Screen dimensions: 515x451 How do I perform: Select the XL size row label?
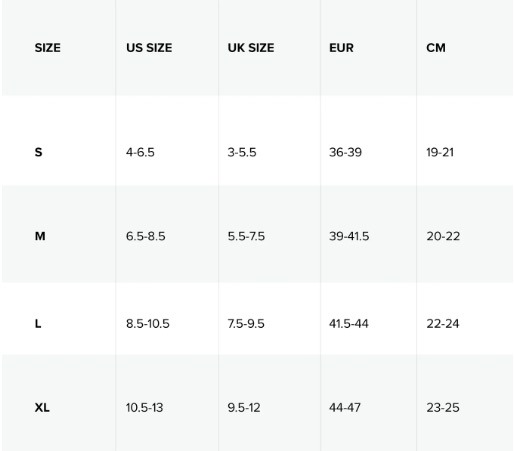(42, 408)
